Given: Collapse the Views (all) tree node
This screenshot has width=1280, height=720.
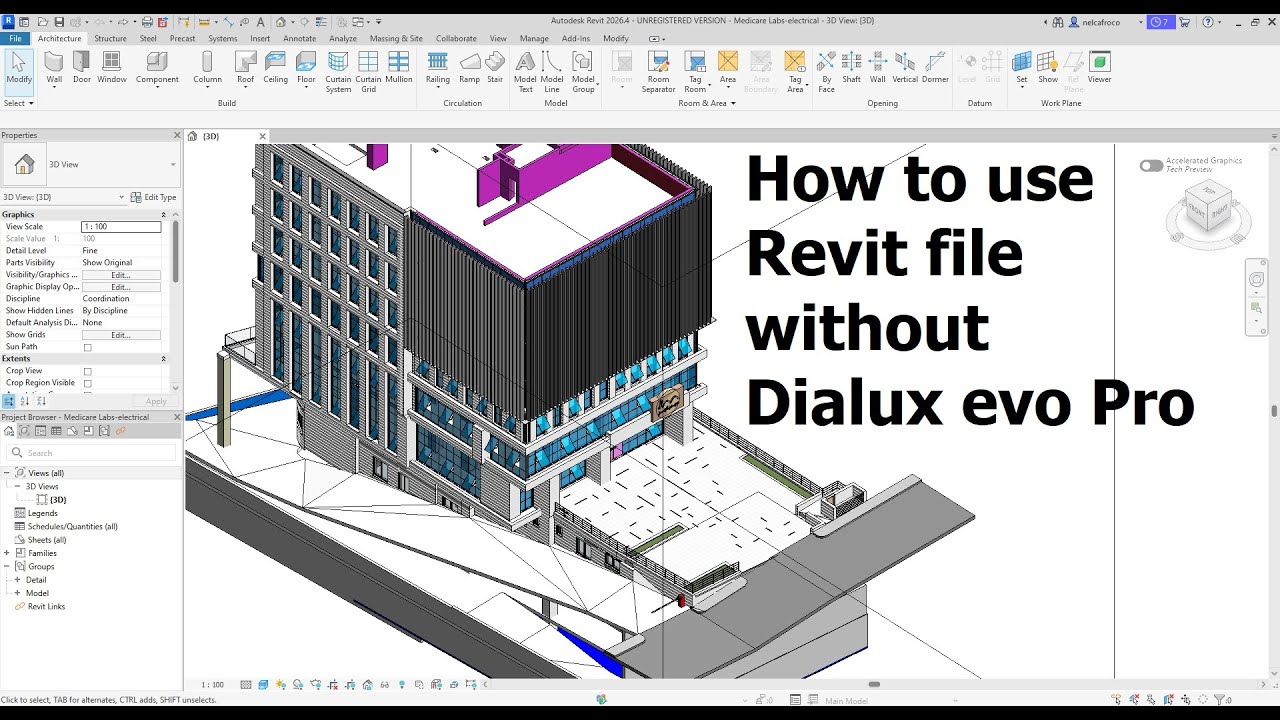Looking at the screenshot, I should [7, 473].
